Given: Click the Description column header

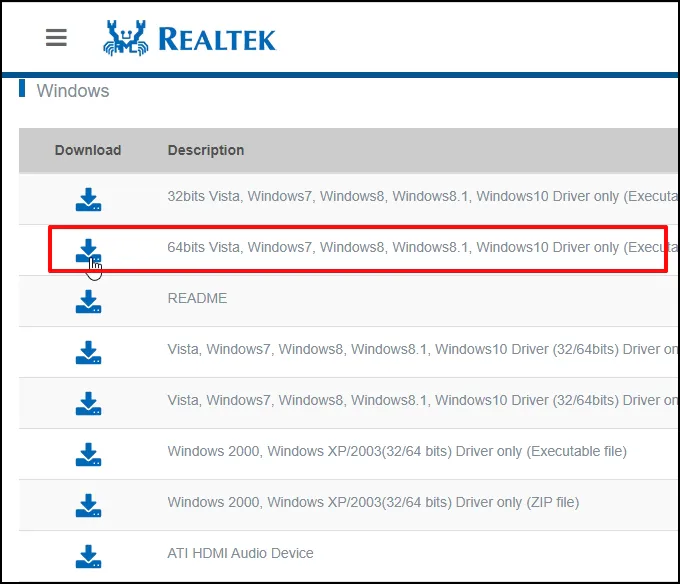Looking at the screenshot, I should [x=206, y=150].
